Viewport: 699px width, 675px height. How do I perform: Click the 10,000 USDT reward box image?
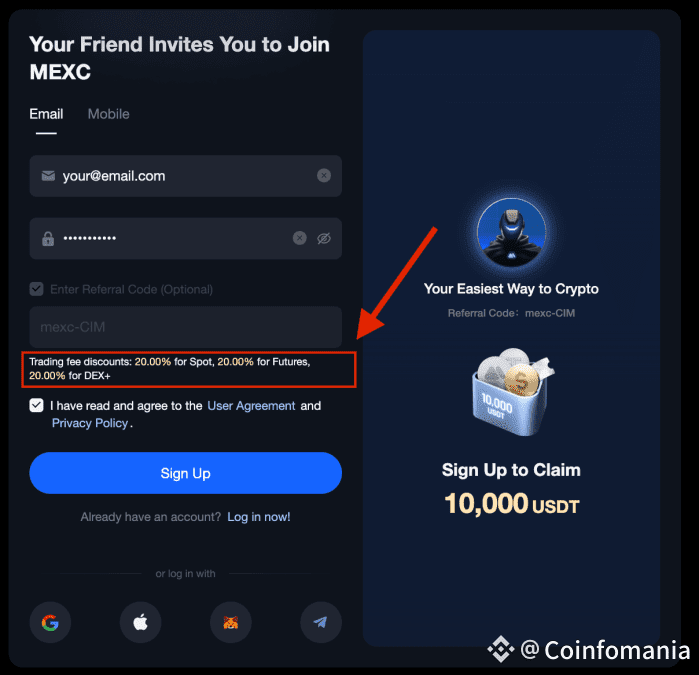pos(513,392)
